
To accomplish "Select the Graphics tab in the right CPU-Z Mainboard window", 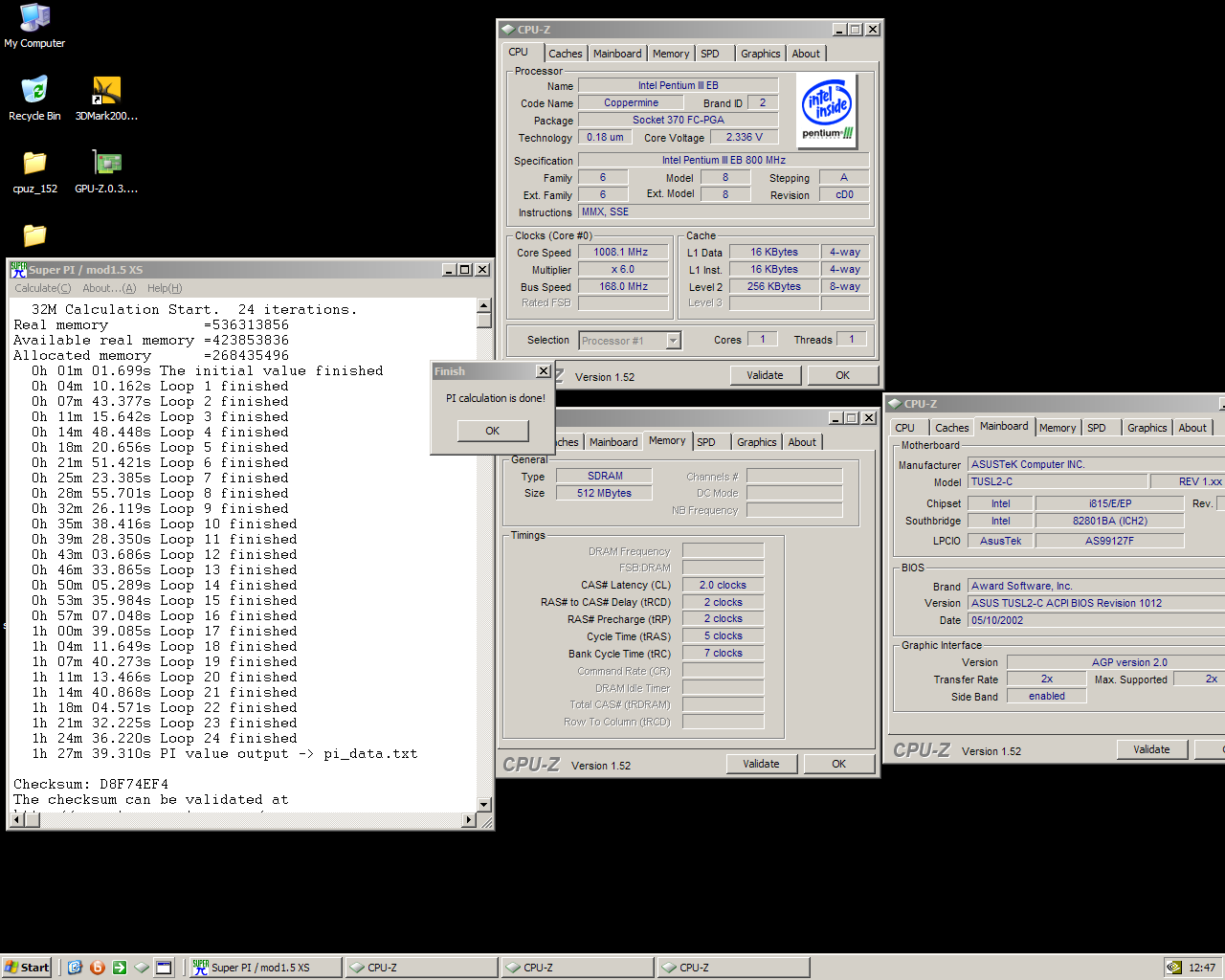I will click(1147, 428).
